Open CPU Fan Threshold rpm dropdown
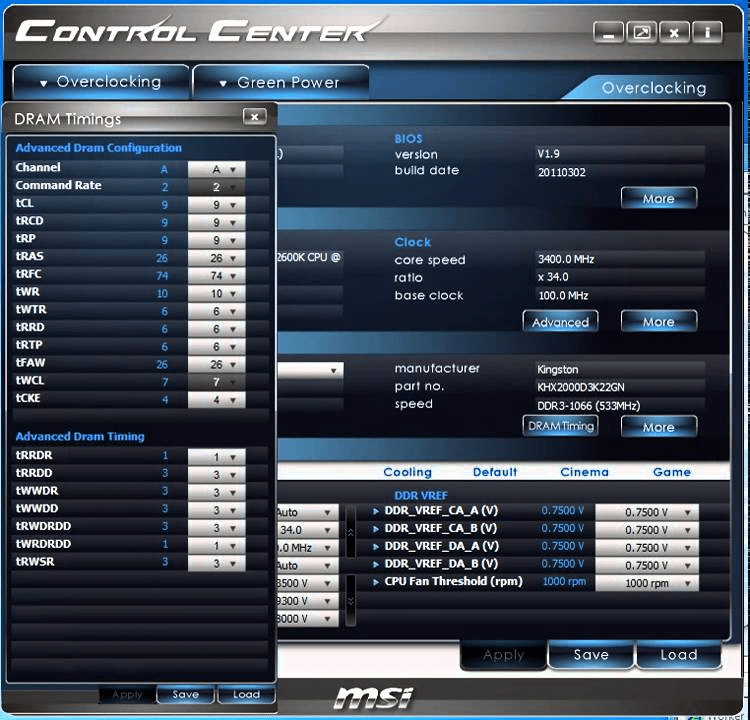 (x=647, y=583)
